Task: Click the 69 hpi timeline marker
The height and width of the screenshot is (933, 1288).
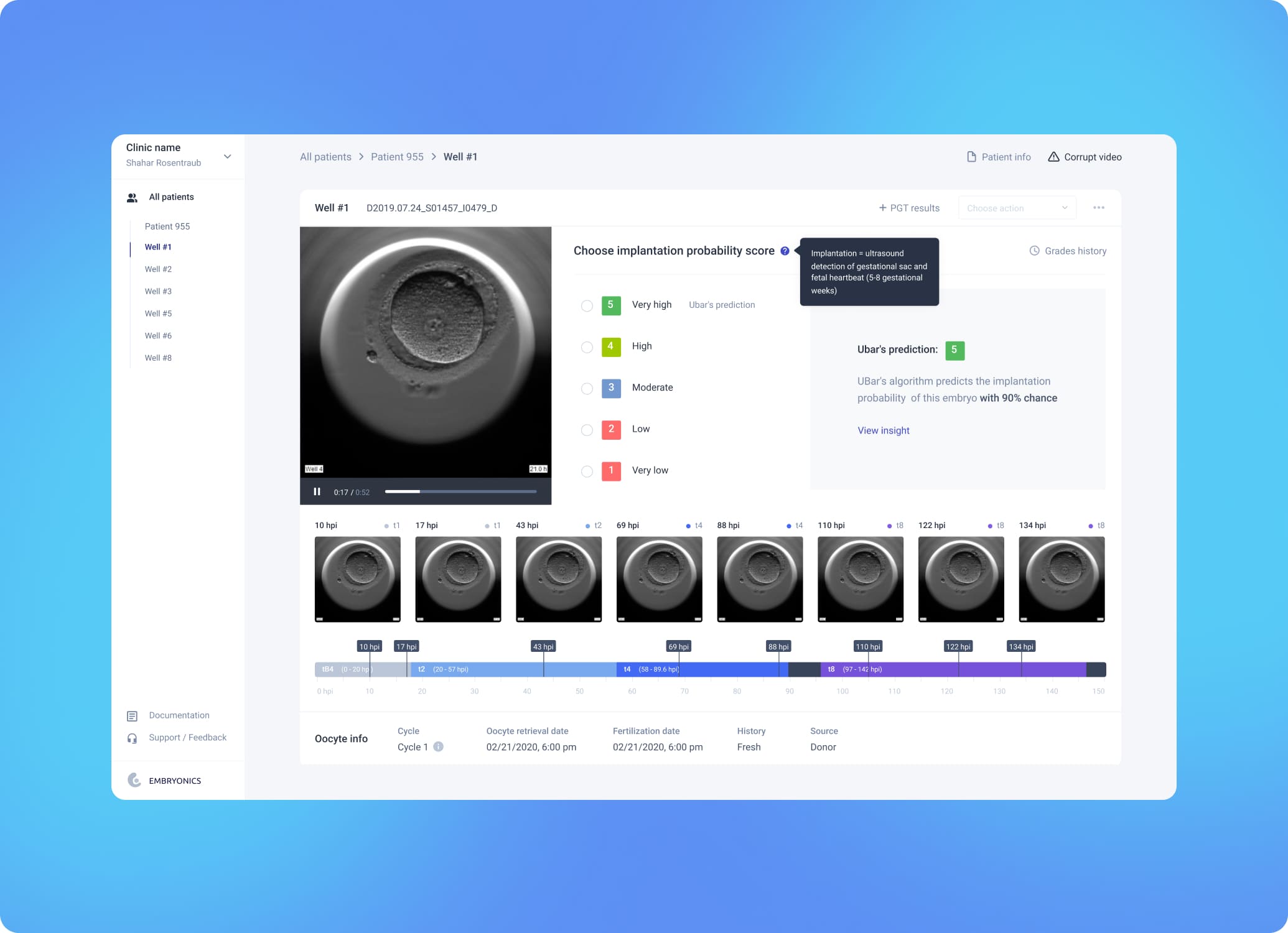Action: tap(679, 647)
